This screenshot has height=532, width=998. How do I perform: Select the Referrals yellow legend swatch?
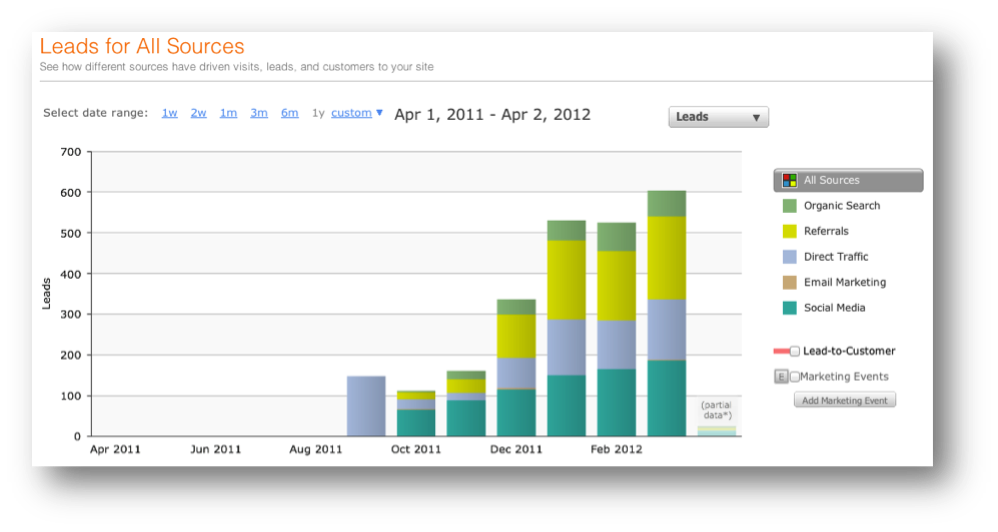point(789,231)
